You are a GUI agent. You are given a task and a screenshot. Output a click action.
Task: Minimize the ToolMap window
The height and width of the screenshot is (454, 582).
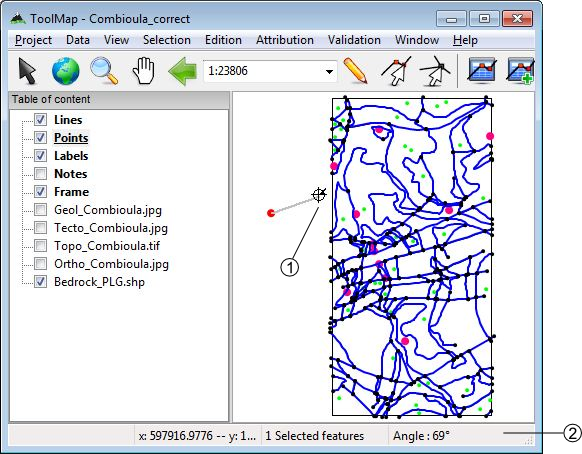click(451, 19)
